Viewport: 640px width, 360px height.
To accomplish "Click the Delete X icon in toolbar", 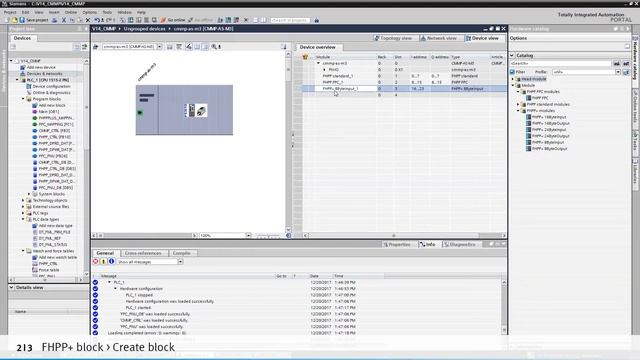I will [88, 20].
